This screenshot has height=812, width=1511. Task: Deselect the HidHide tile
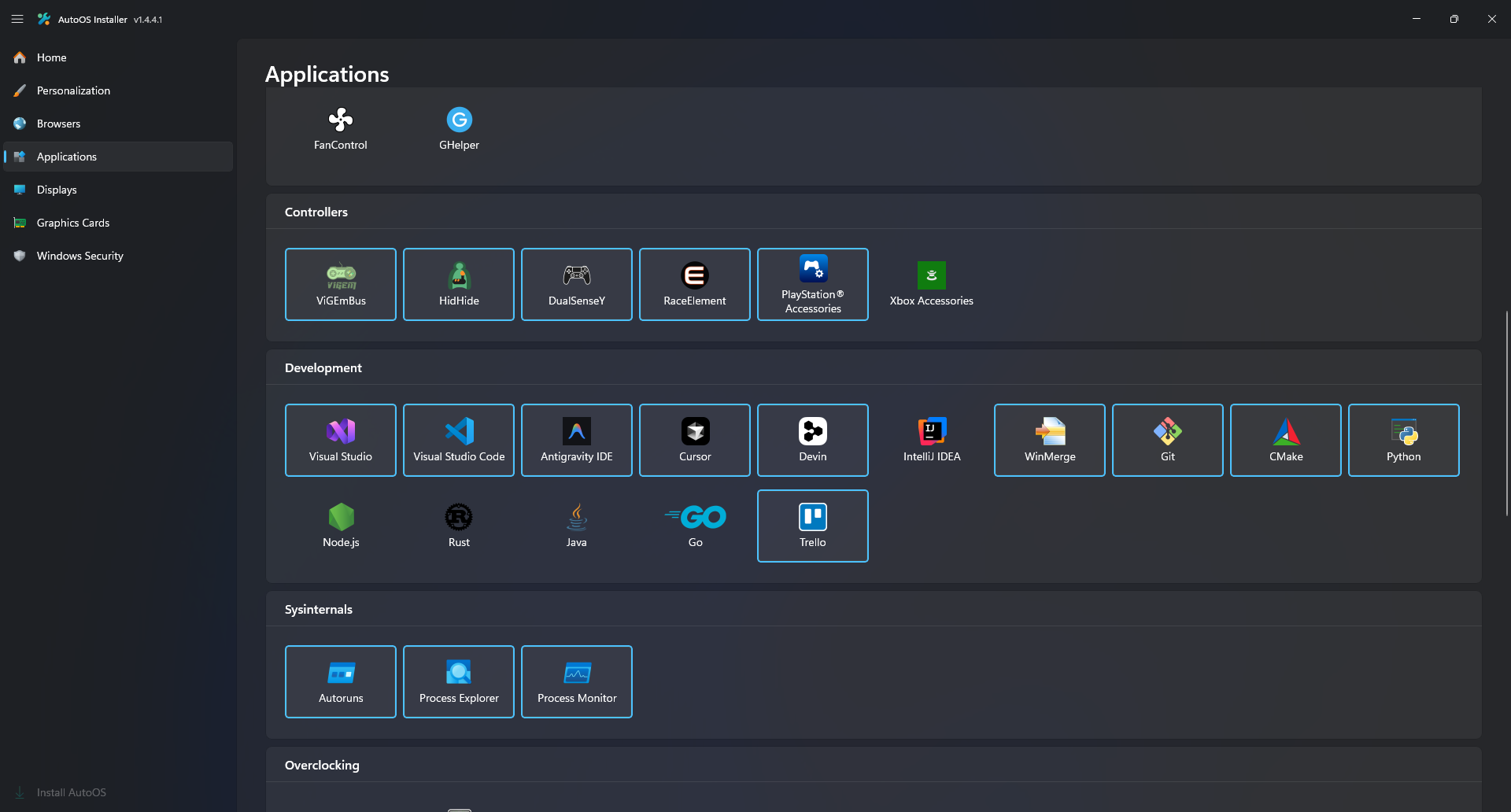[459, 284]
